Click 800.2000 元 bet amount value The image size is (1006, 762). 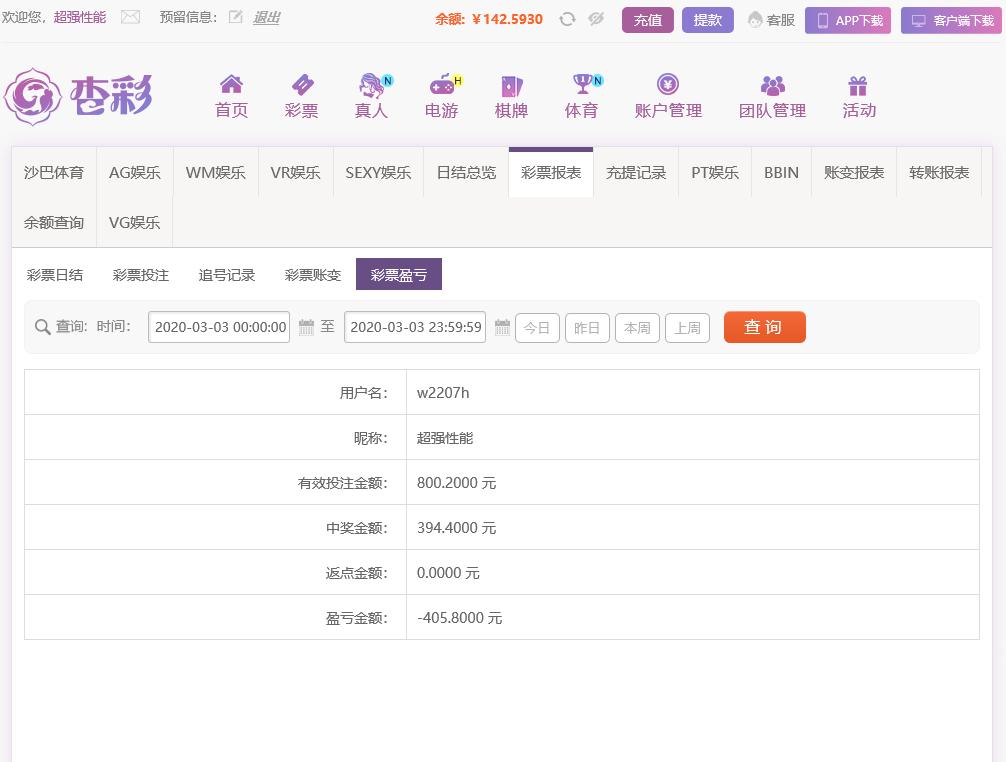(x=456, y=483)
